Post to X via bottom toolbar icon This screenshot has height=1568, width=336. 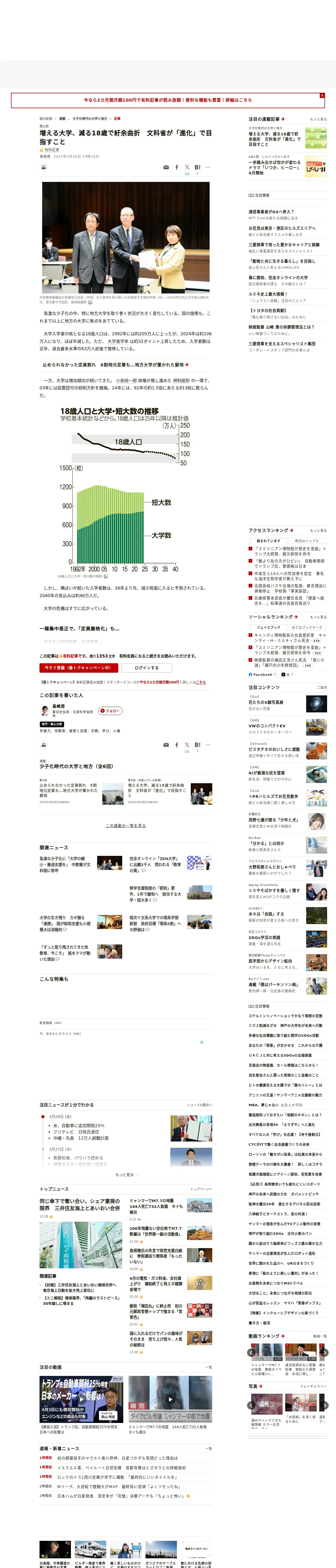[187, 745]
